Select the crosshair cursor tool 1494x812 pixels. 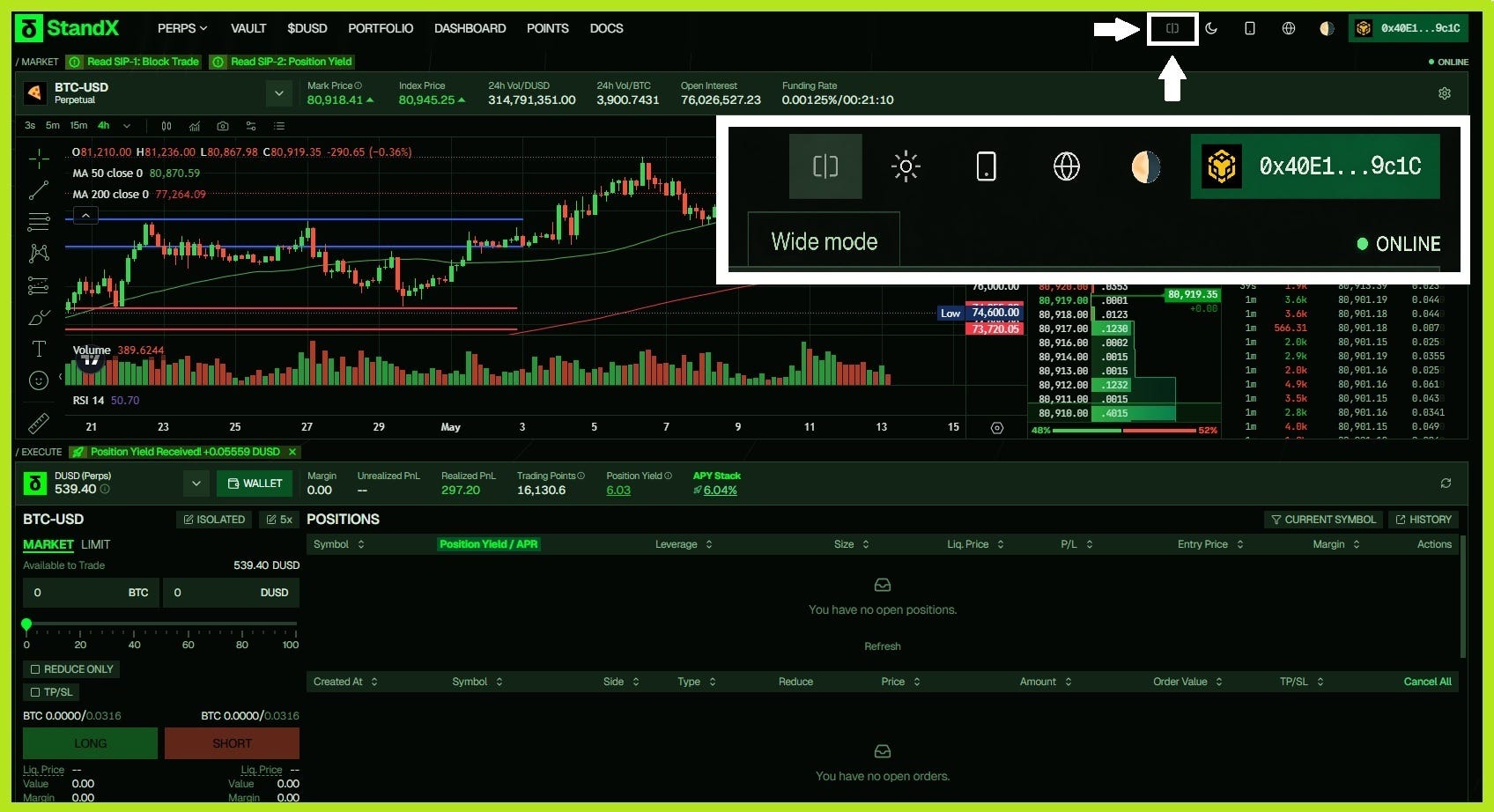[x=39, y=159]
